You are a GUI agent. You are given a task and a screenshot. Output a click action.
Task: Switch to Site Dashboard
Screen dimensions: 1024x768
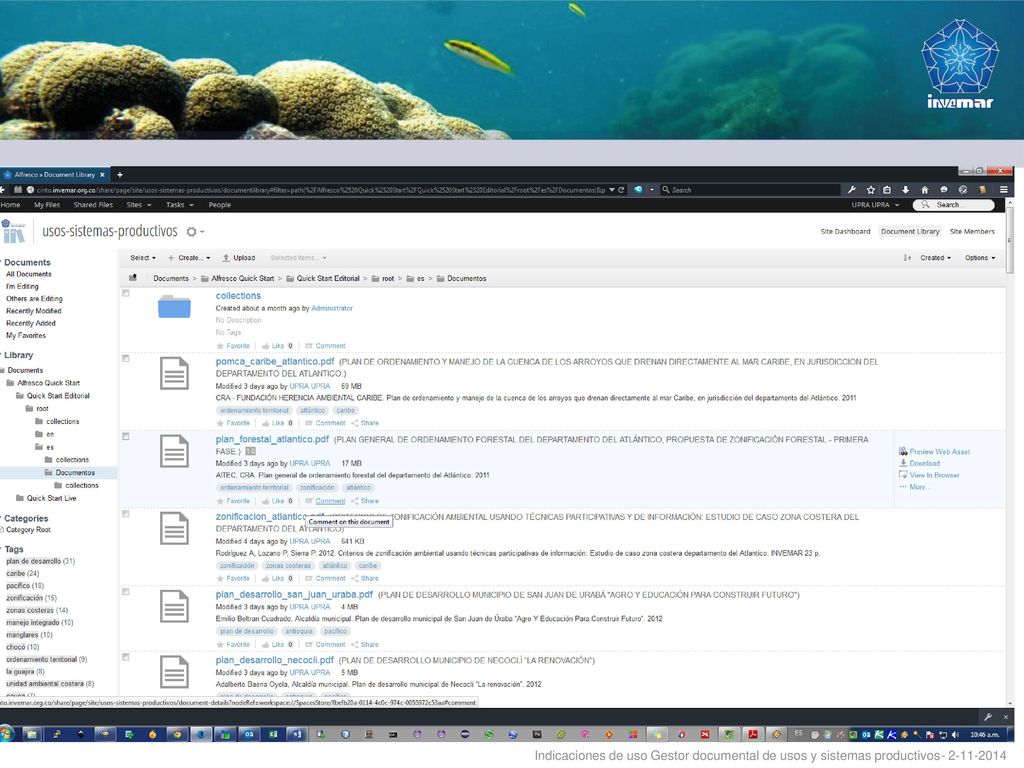[x=846, y=232]
